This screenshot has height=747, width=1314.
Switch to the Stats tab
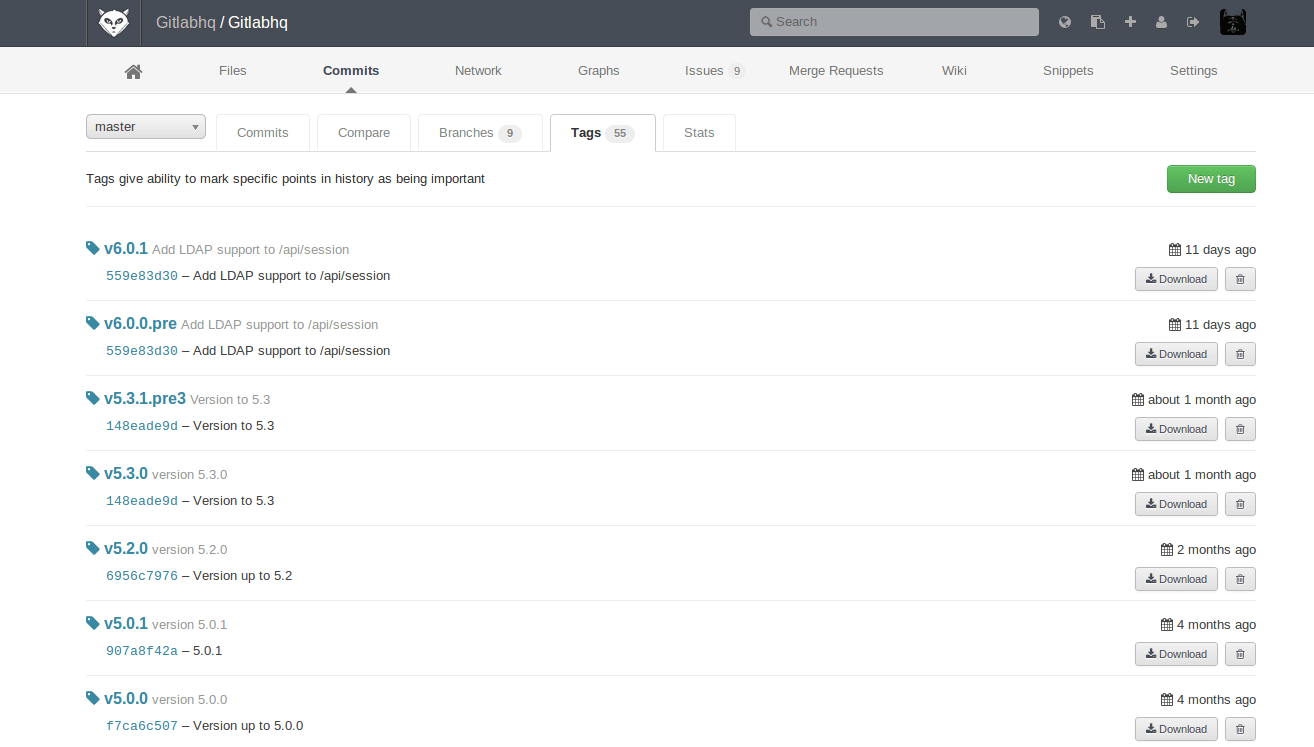point(698,132)
